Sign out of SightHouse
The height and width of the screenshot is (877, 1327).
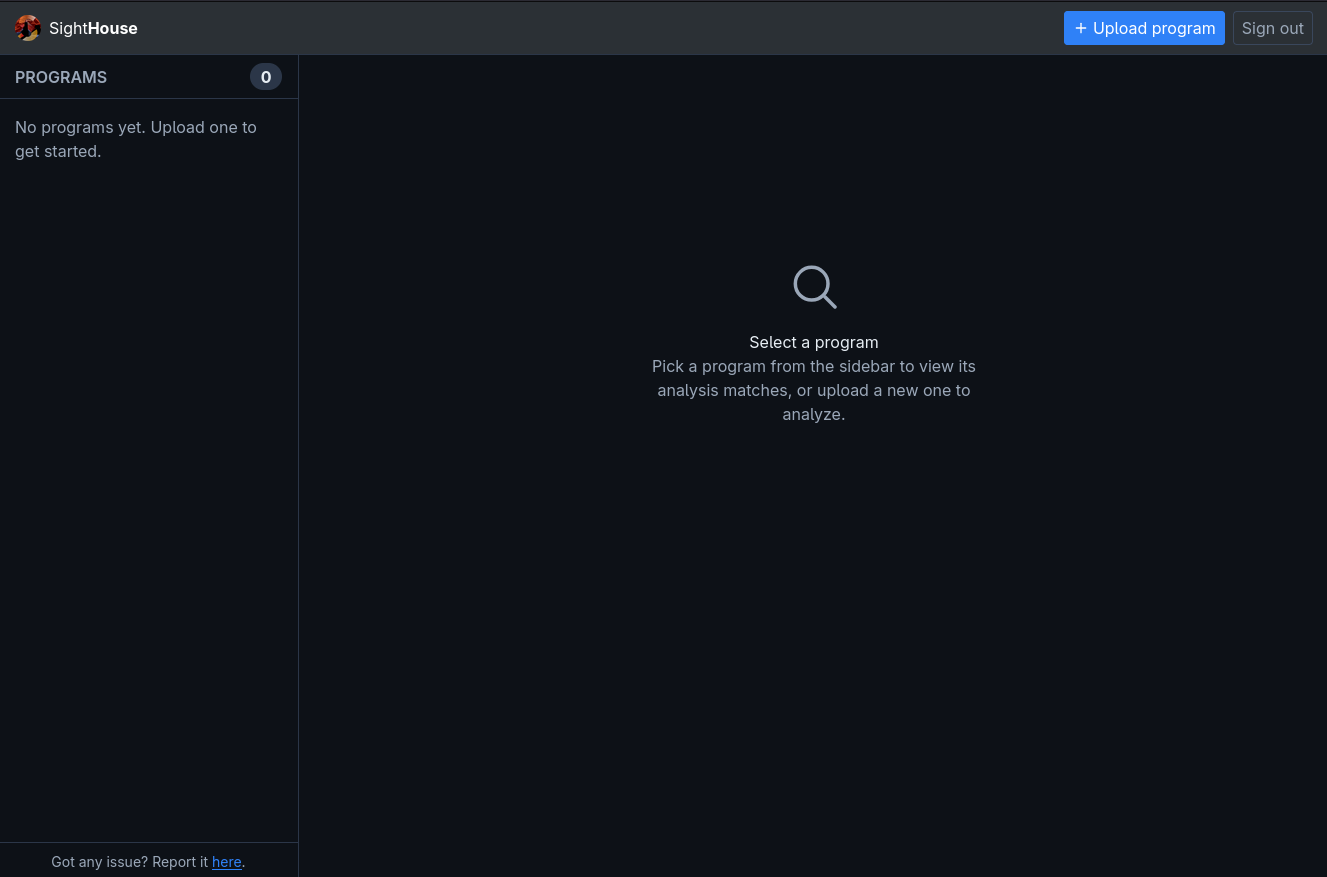coord(1272,28)
